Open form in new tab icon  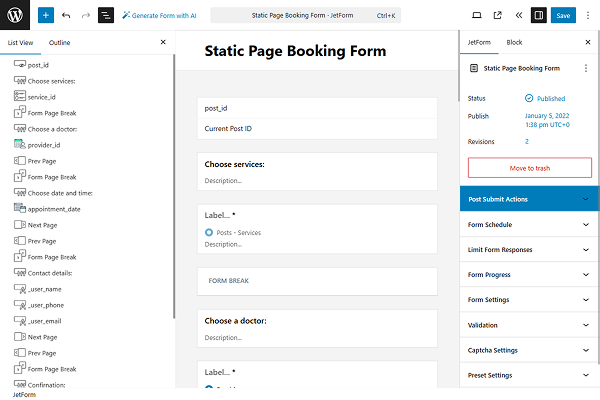(497, 15)
